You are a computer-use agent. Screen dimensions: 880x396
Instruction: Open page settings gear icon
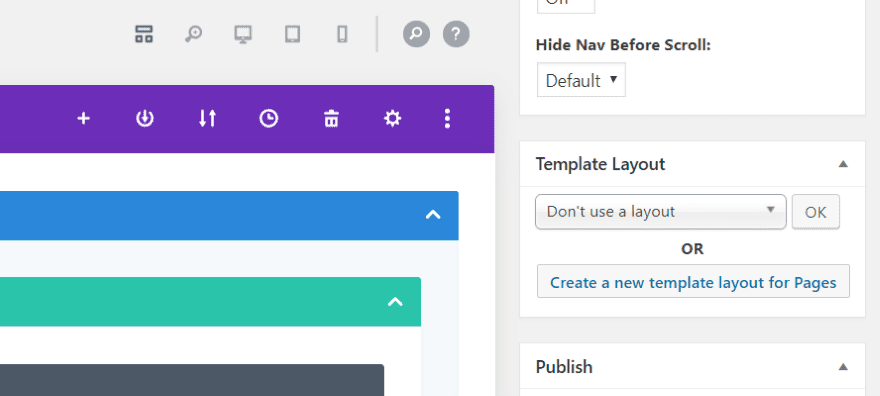392,118
